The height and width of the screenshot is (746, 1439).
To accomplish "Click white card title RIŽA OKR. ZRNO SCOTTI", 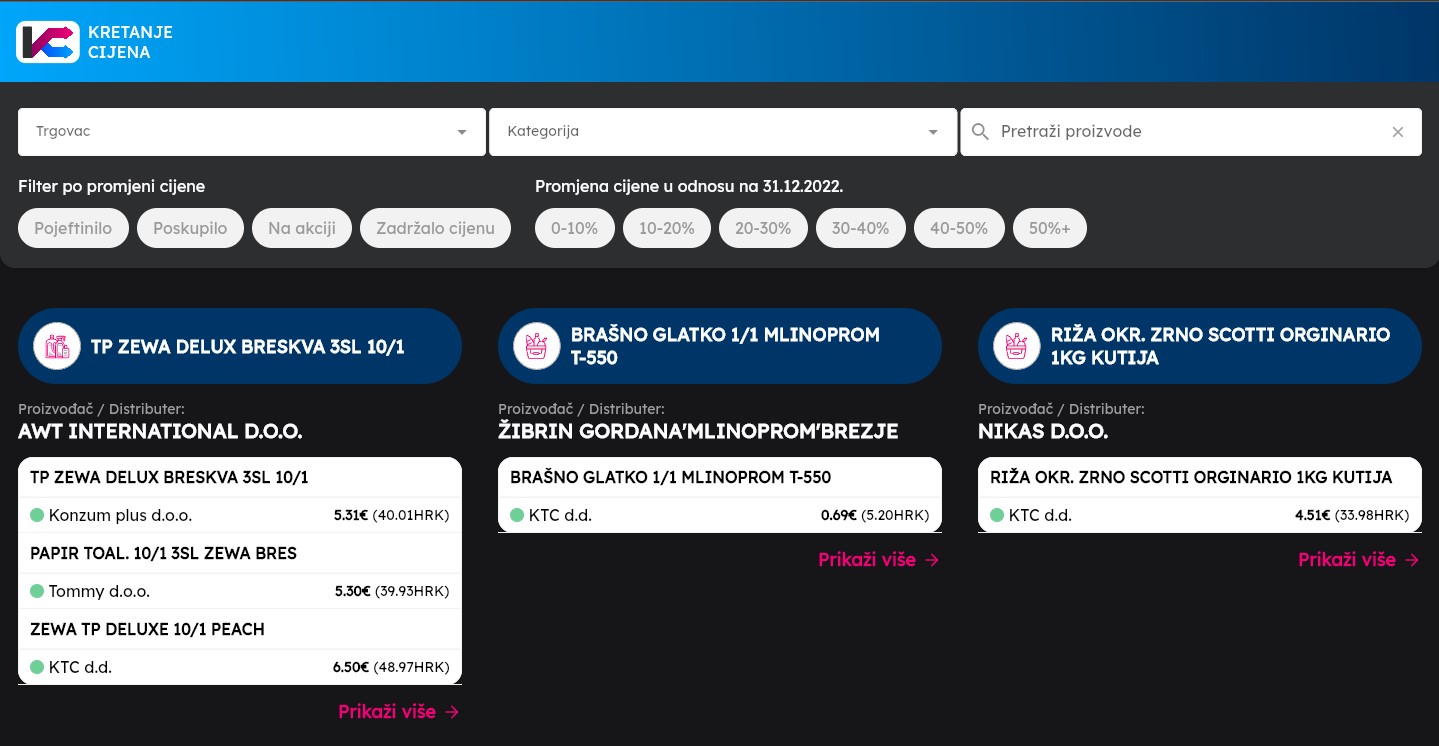I will (1191, 477).
